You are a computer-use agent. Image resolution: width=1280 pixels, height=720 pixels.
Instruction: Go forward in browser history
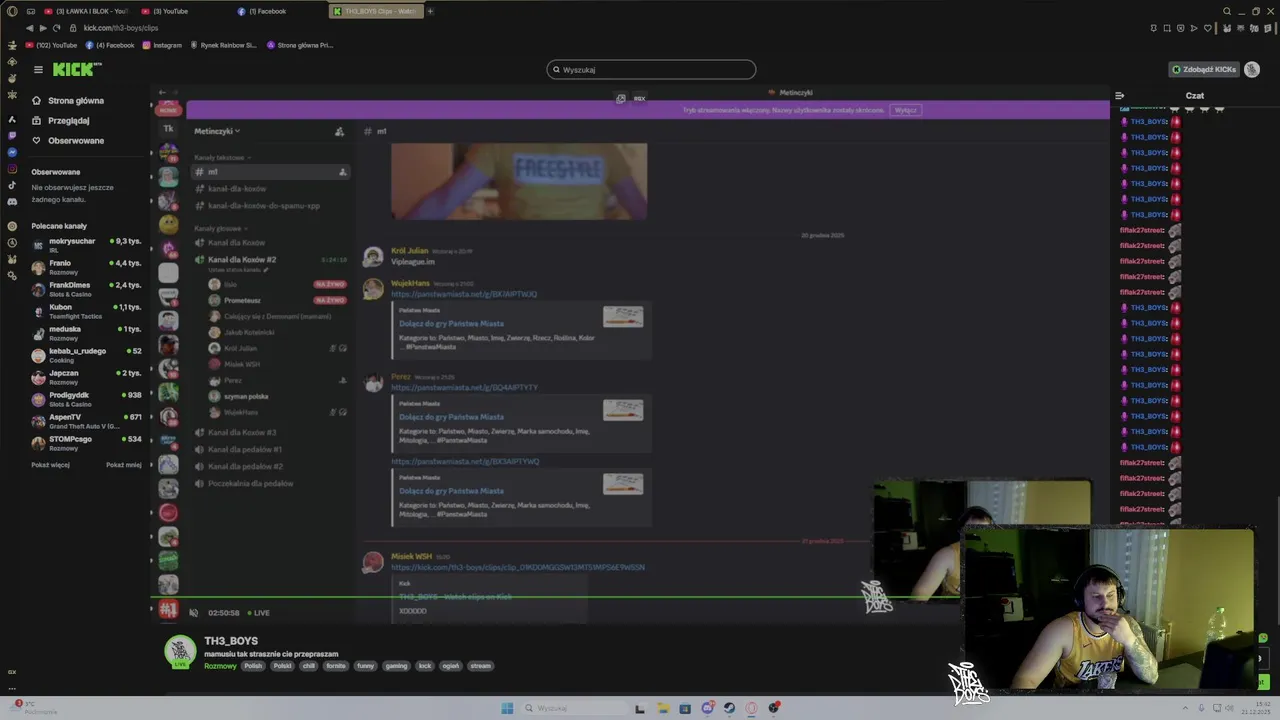click(43, 28)
